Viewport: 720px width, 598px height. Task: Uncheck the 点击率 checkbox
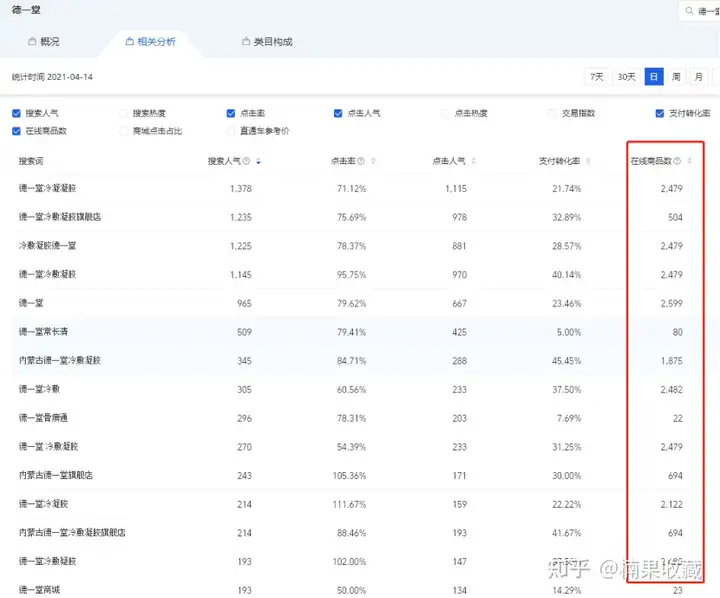tap(231, 113)
